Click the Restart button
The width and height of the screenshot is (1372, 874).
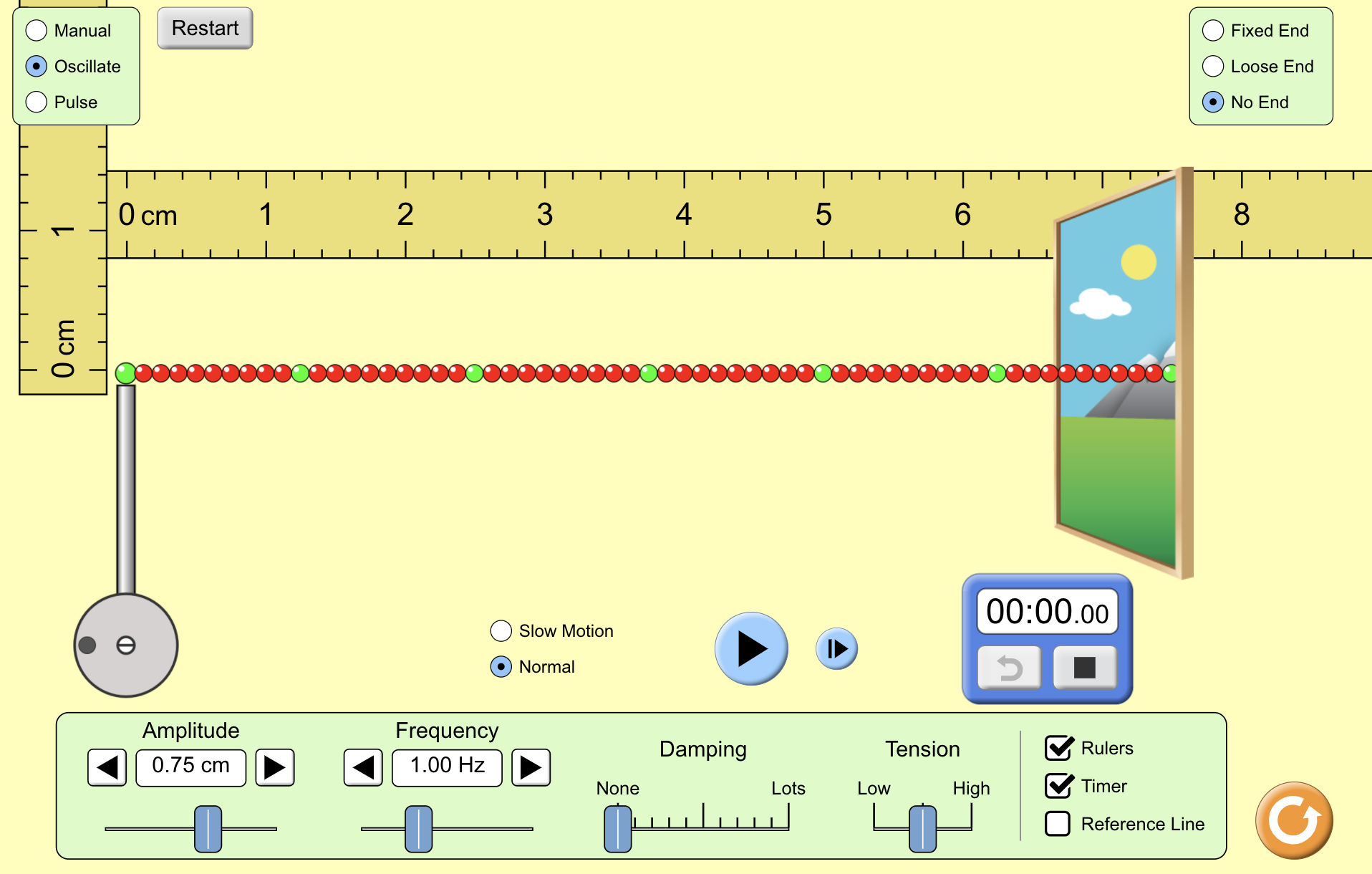point(205,29)
